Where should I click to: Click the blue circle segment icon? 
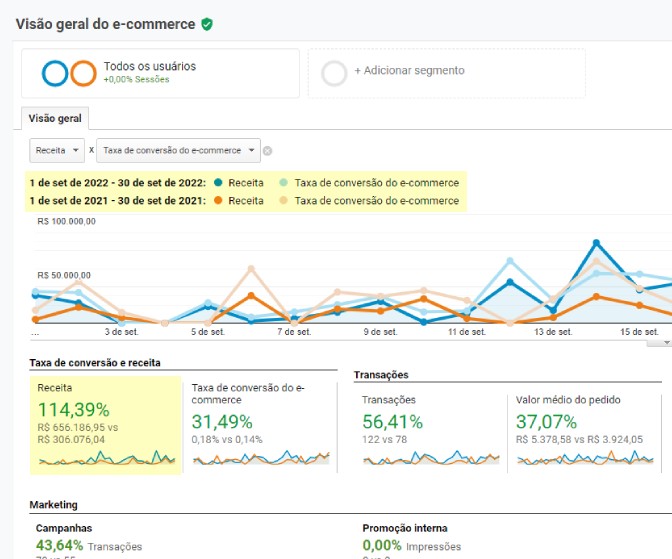(56, 73)
